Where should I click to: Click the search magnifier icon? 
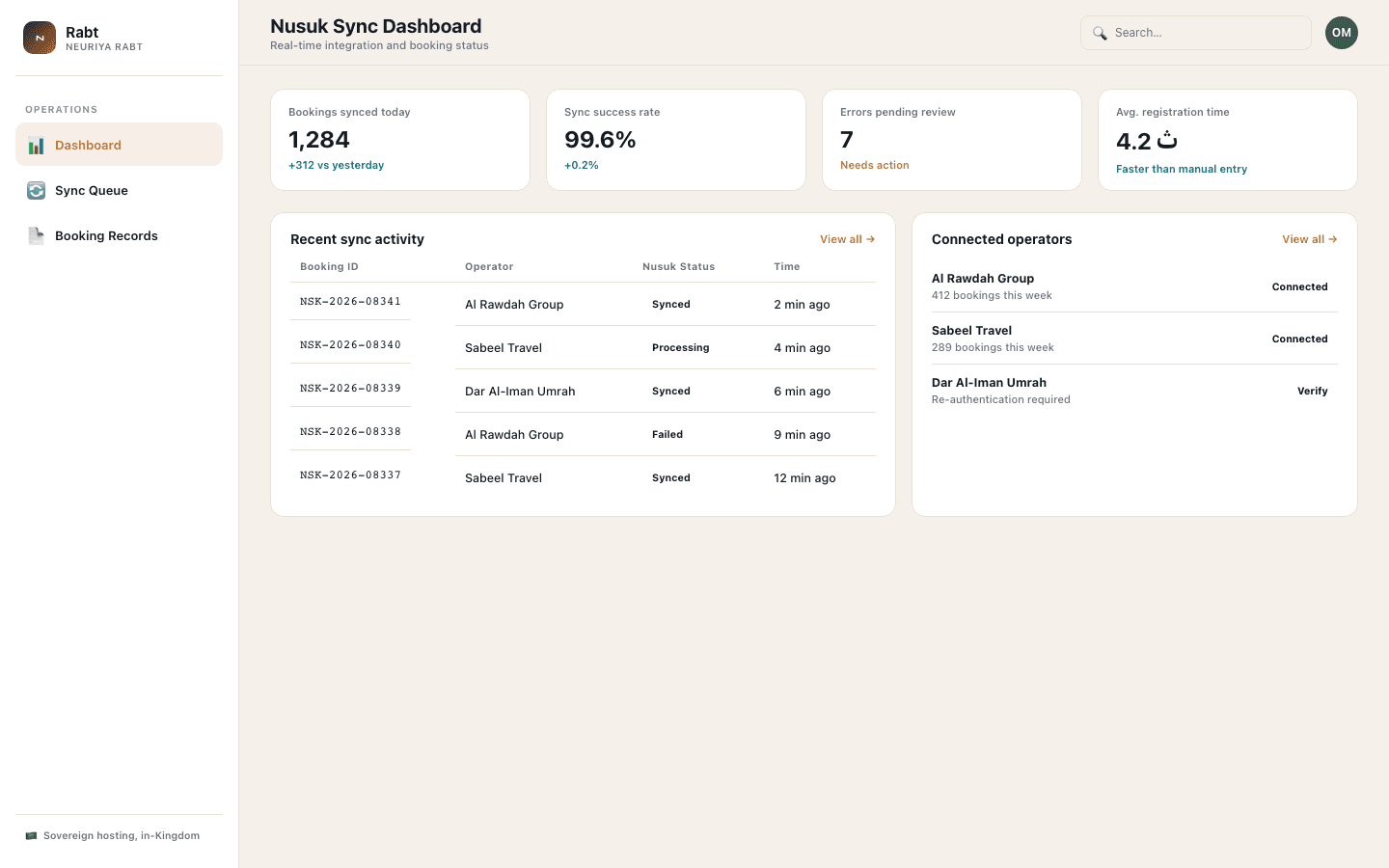pos(1100,33)
